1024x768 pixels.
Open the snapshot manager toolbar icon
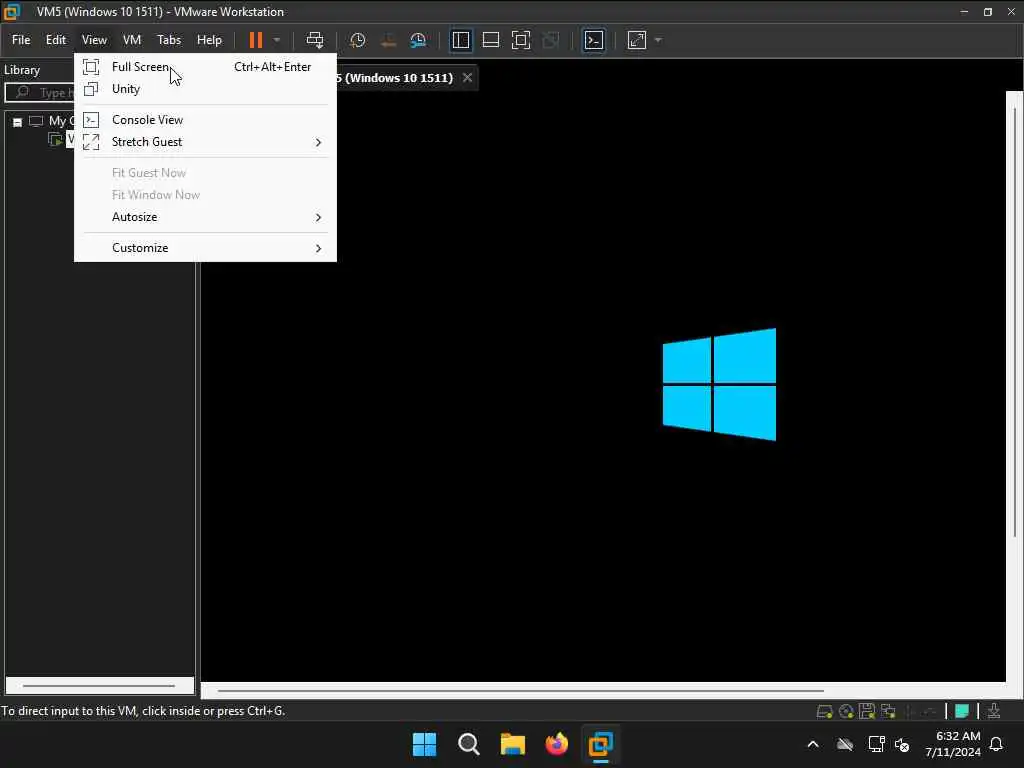pyautogui.click(x=418, y=40)
